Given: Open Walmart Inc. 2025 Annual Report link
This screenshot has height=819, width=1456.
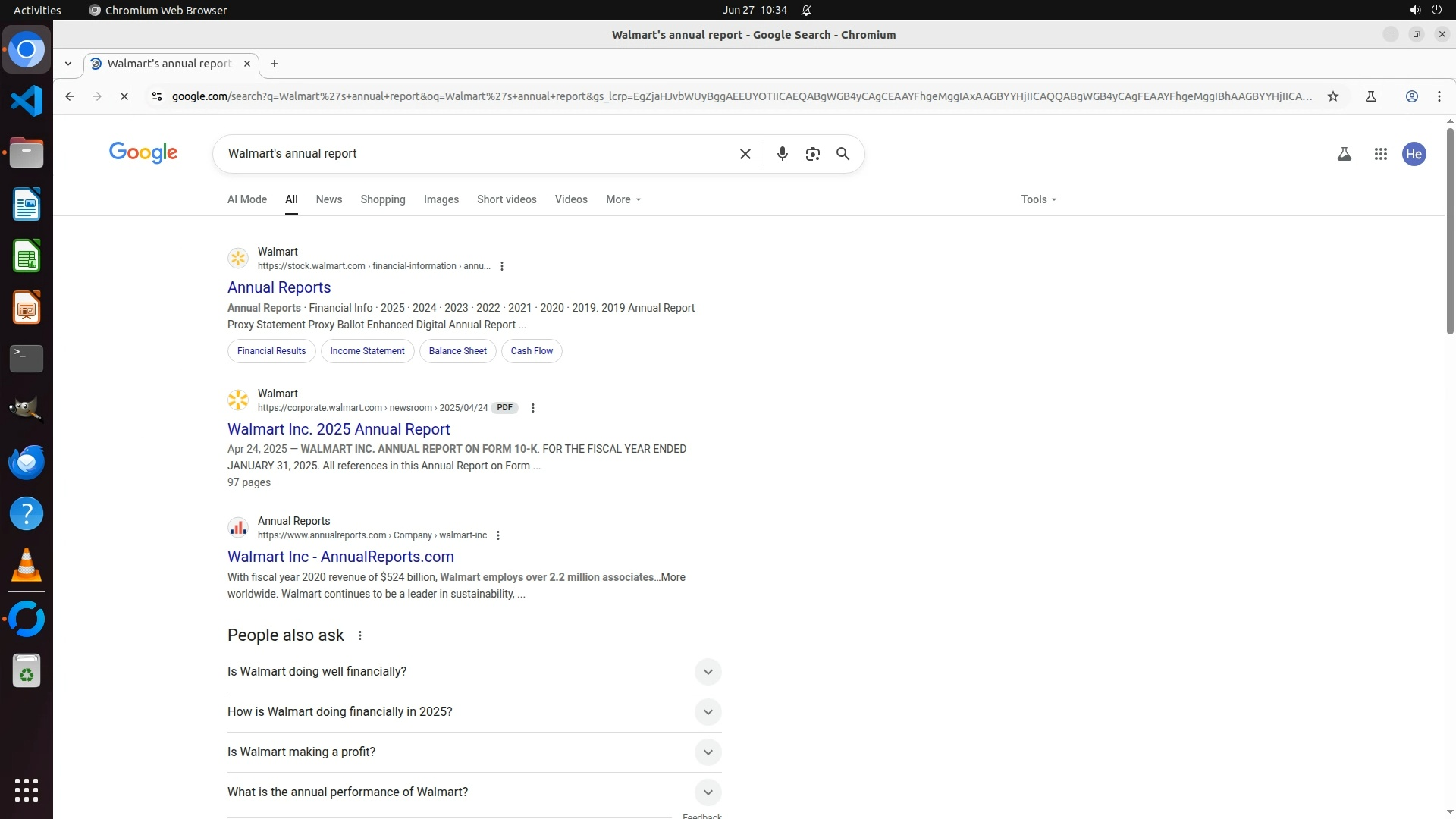Looking at the screenshot, I should pyautogui.click(x=338, y=429).
